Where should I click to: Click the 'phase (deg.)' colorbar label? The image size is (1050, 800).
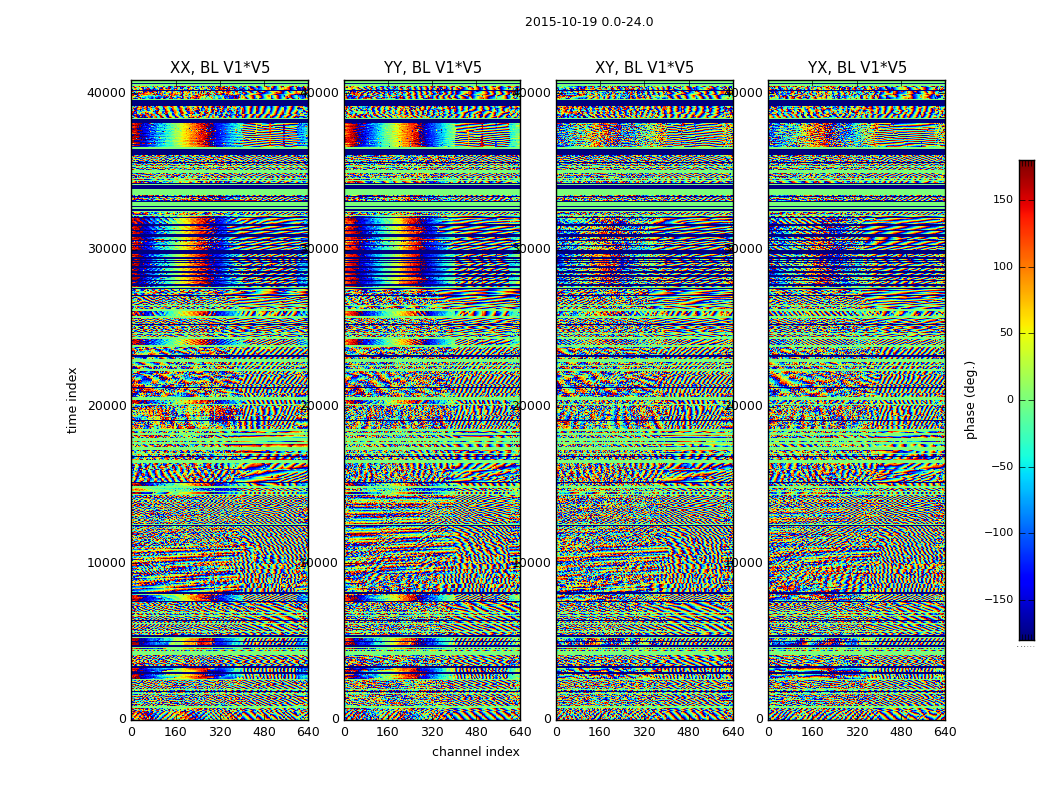[970, 400]
